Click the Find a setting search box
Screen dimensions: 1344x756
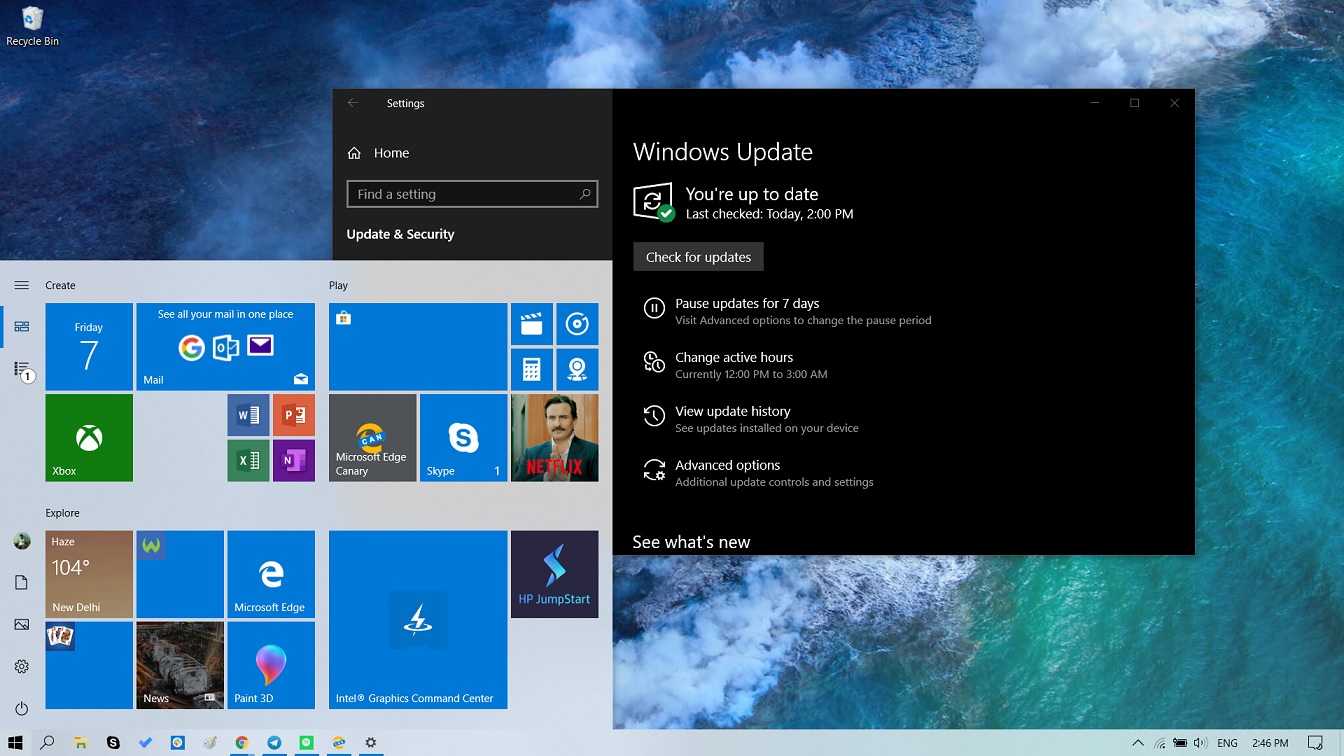(x=472, y=194)
